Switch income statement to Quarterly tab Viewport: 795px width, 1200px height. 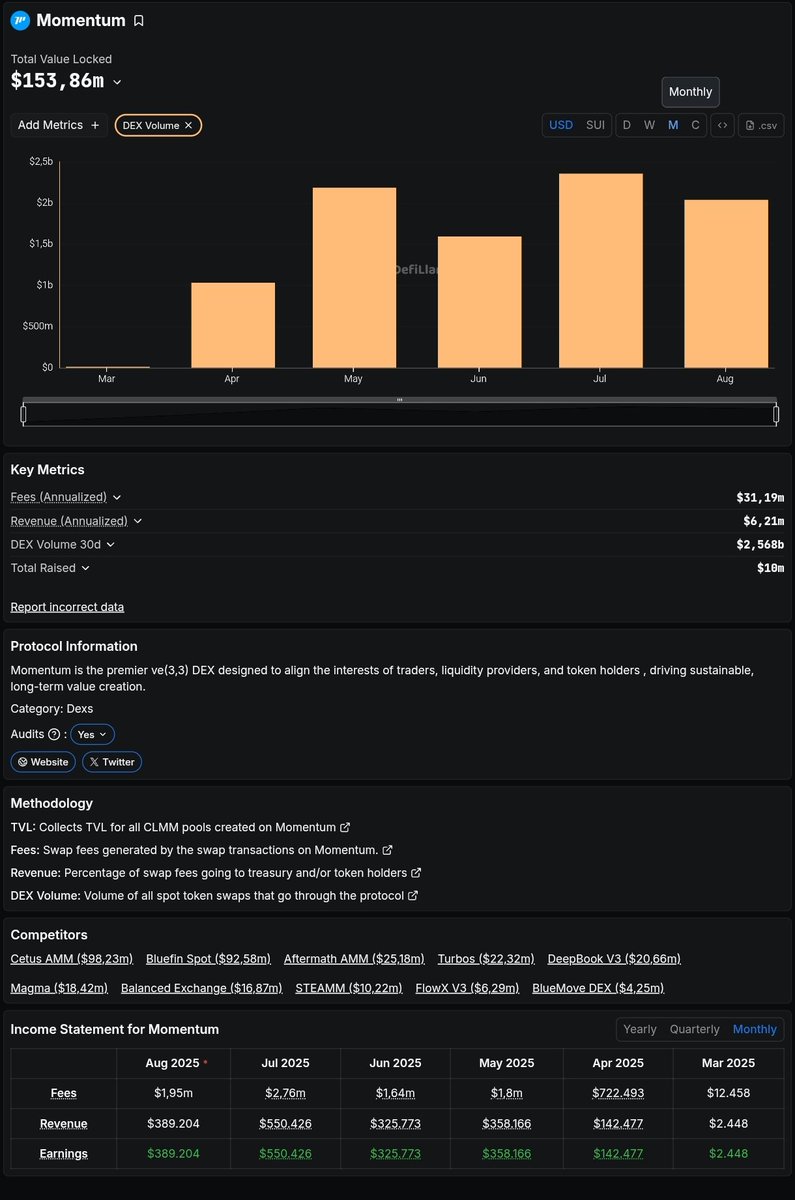694,1029
